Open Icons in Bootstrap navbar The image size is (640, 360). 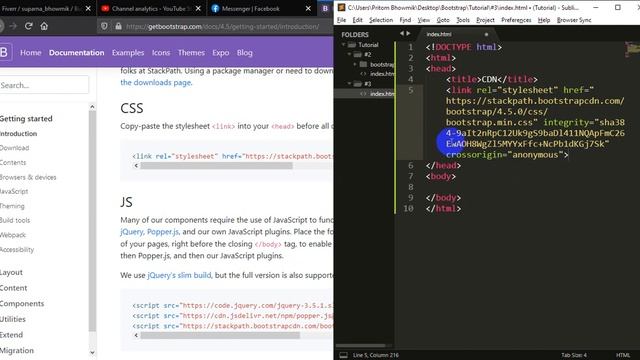coord(161,53)
